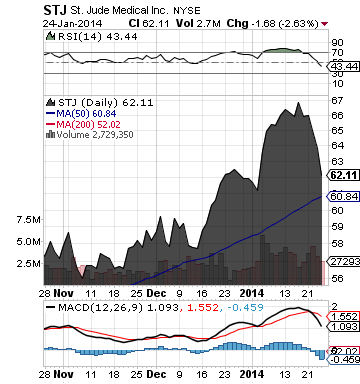Image resolution: width=360 pixels, height=384 pixels.
Task: Click 2014 on the price chart date axis
Action: coord(252,293)
